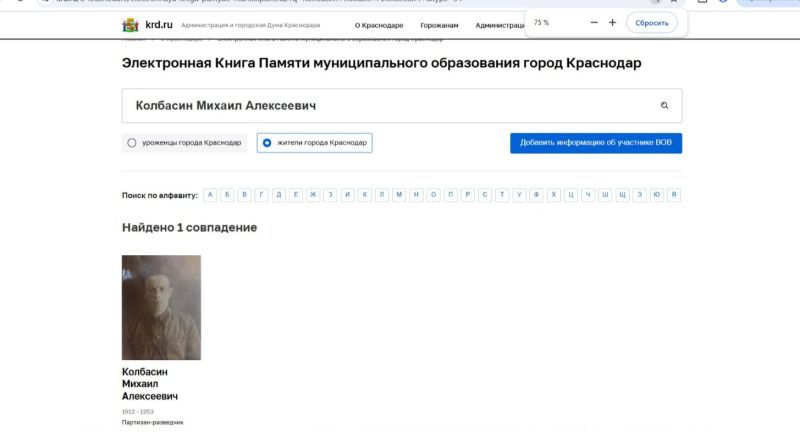800x432 pixels.
Task: Click the krd.ru coat of arms logo
Action: tap(130, 25)
